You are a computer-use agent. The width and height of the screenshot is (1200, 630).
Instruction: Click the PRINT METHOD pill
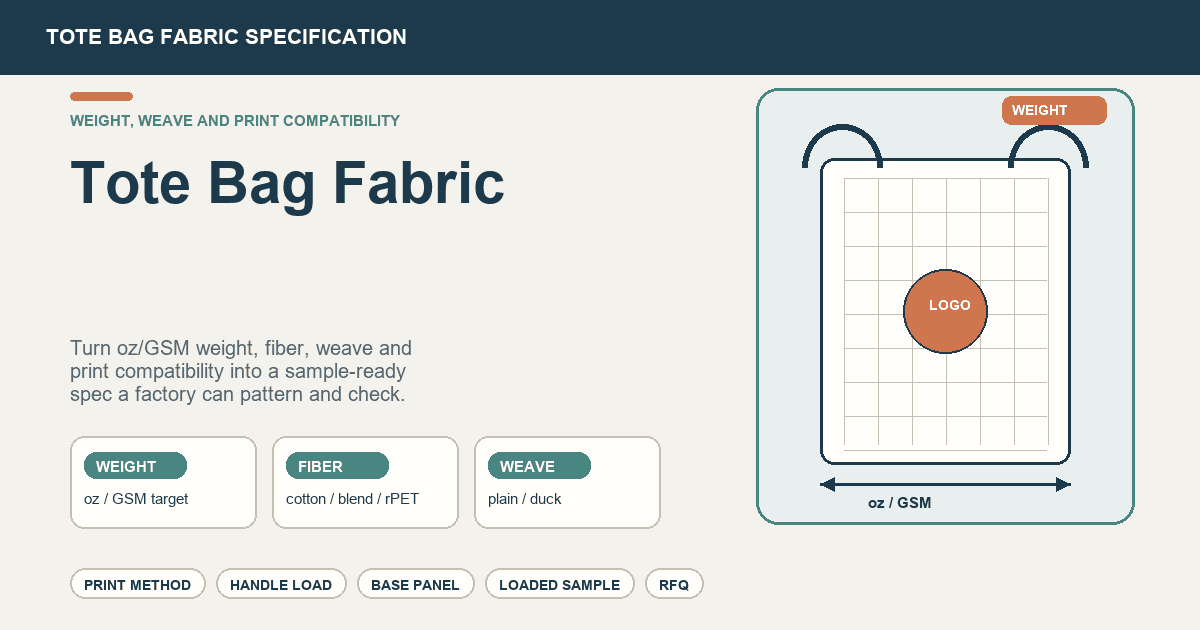138,584
